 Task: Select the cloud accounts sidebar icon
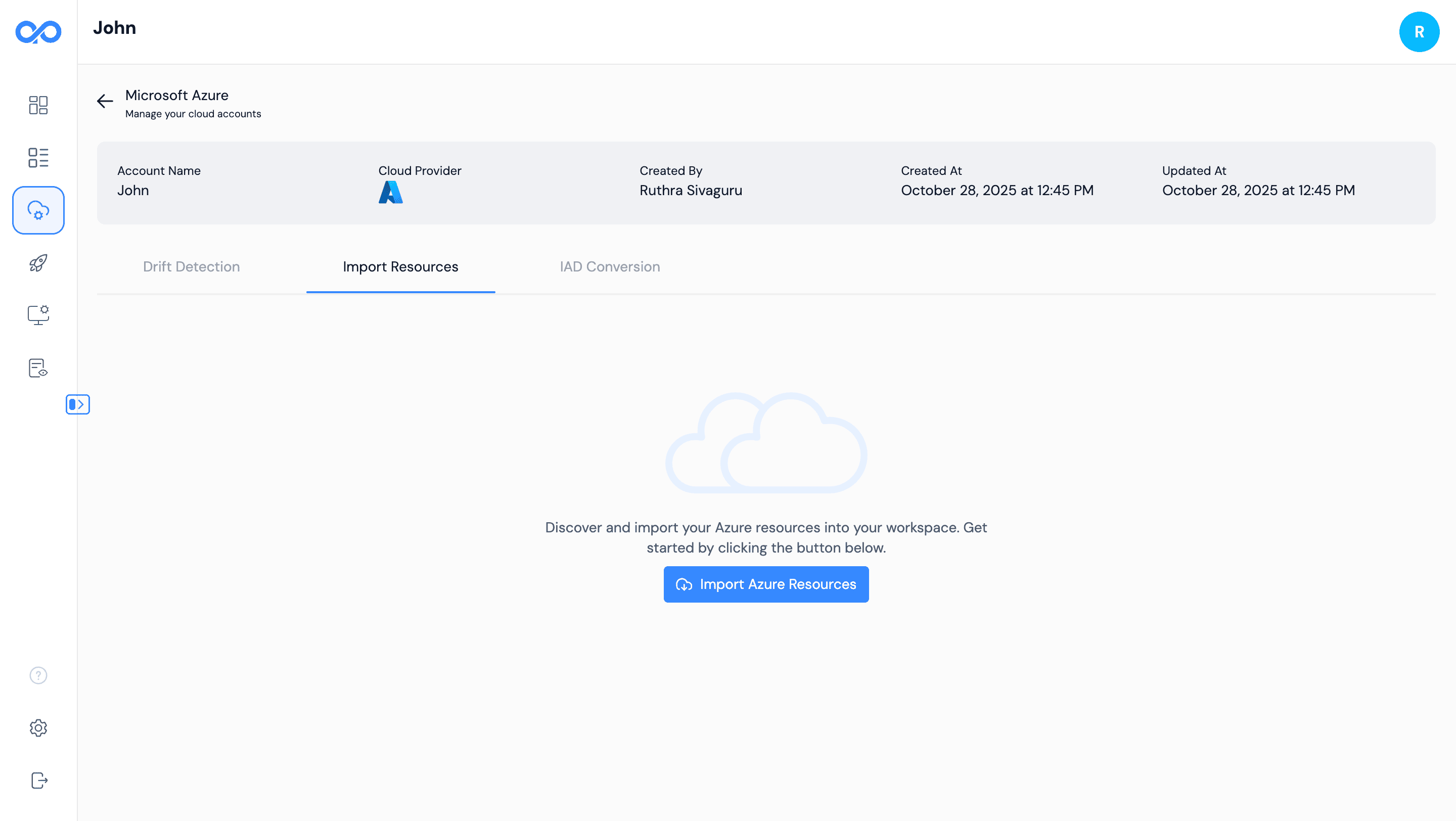tap(38, 210)
